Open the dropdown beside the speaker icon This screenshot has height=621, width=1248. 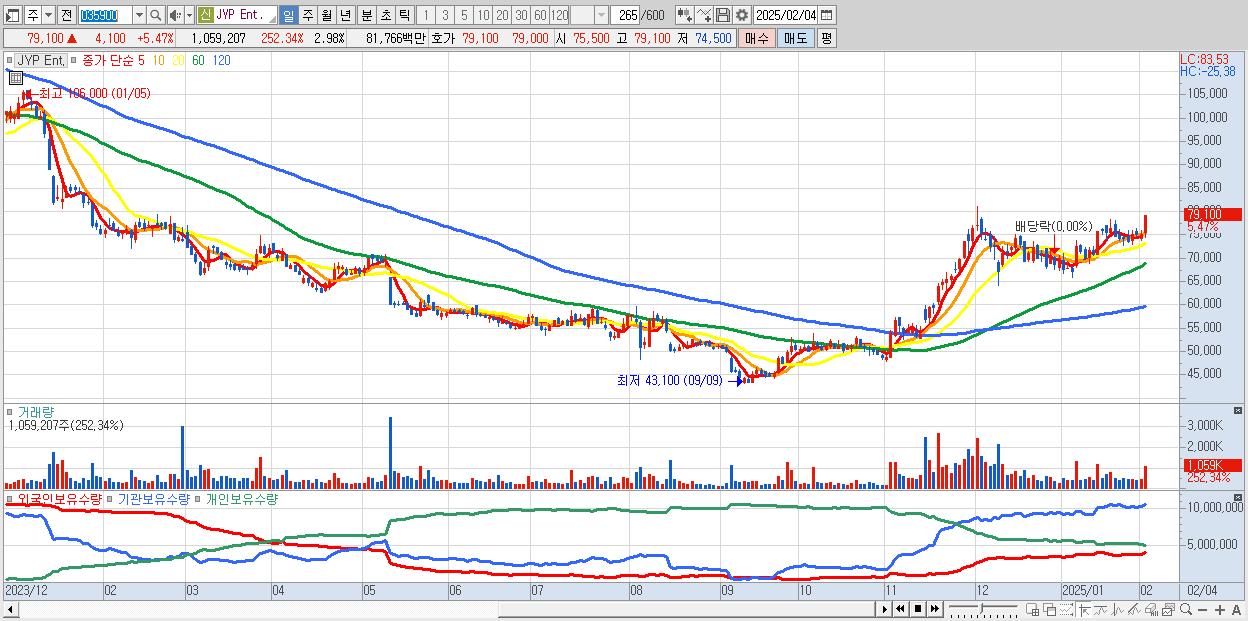pyautogui.click(x=189, y=15)
